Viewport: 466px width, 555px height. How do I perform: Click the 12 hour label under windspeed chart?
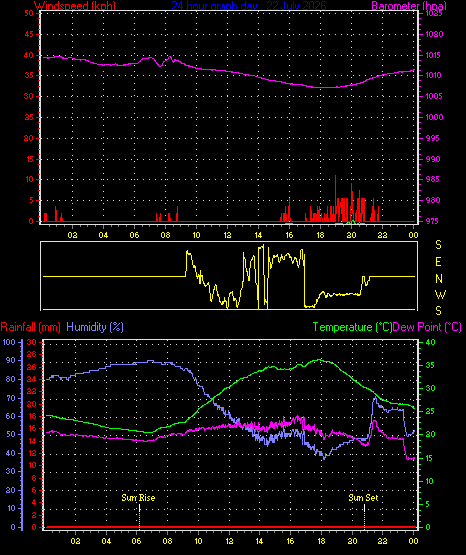(227, 235)
